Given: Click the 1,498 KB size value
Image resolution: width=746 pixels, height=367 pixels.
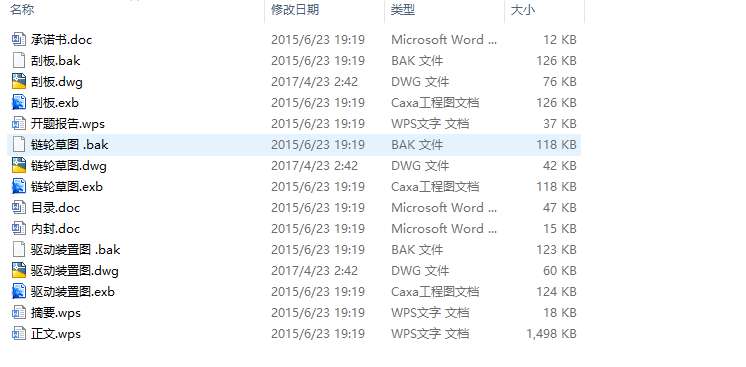Looking at the screenshot, I should tap(551, 333).
